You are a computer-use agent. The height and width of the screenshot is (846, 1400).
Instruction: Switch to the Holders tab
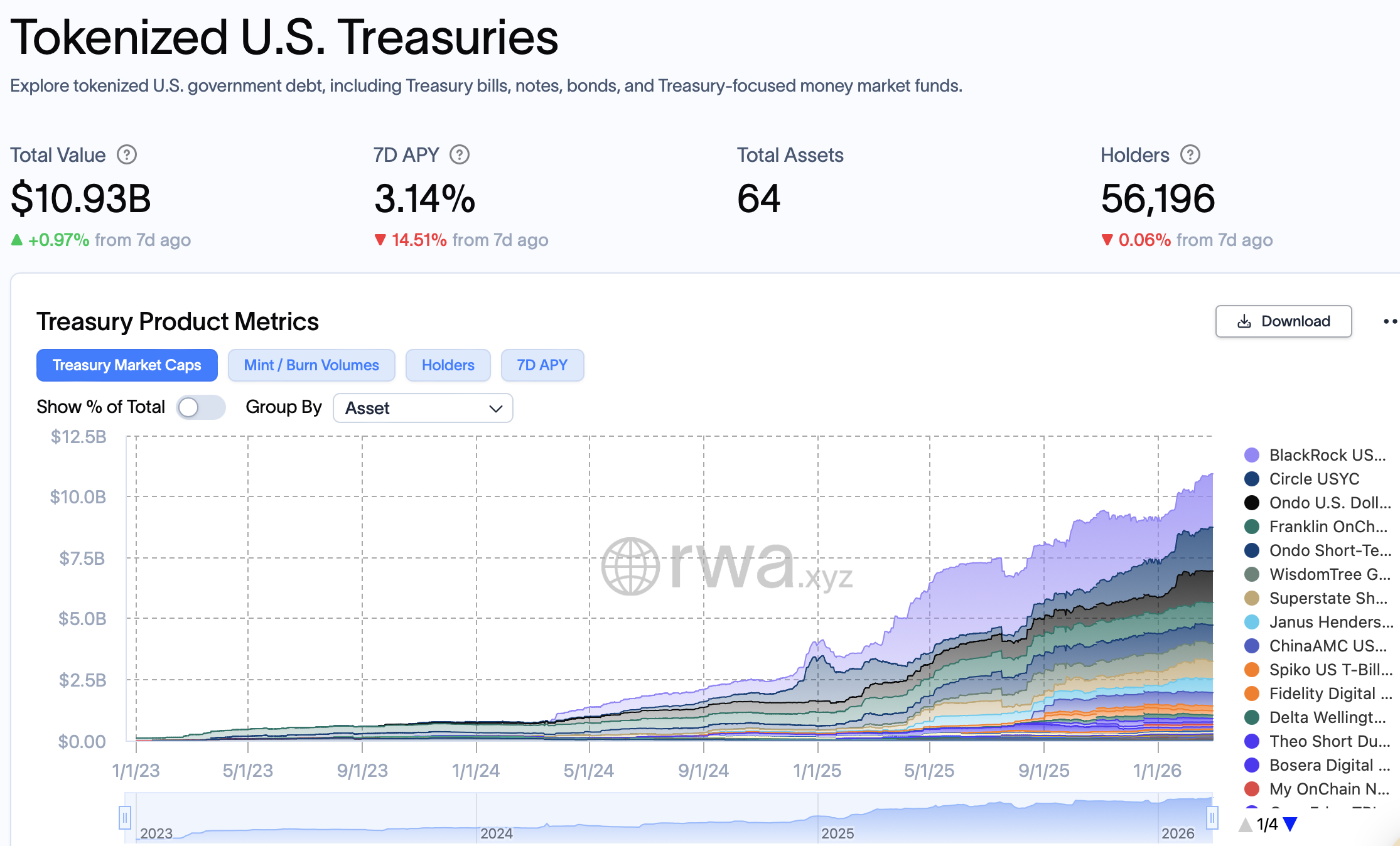click(448, 365)
